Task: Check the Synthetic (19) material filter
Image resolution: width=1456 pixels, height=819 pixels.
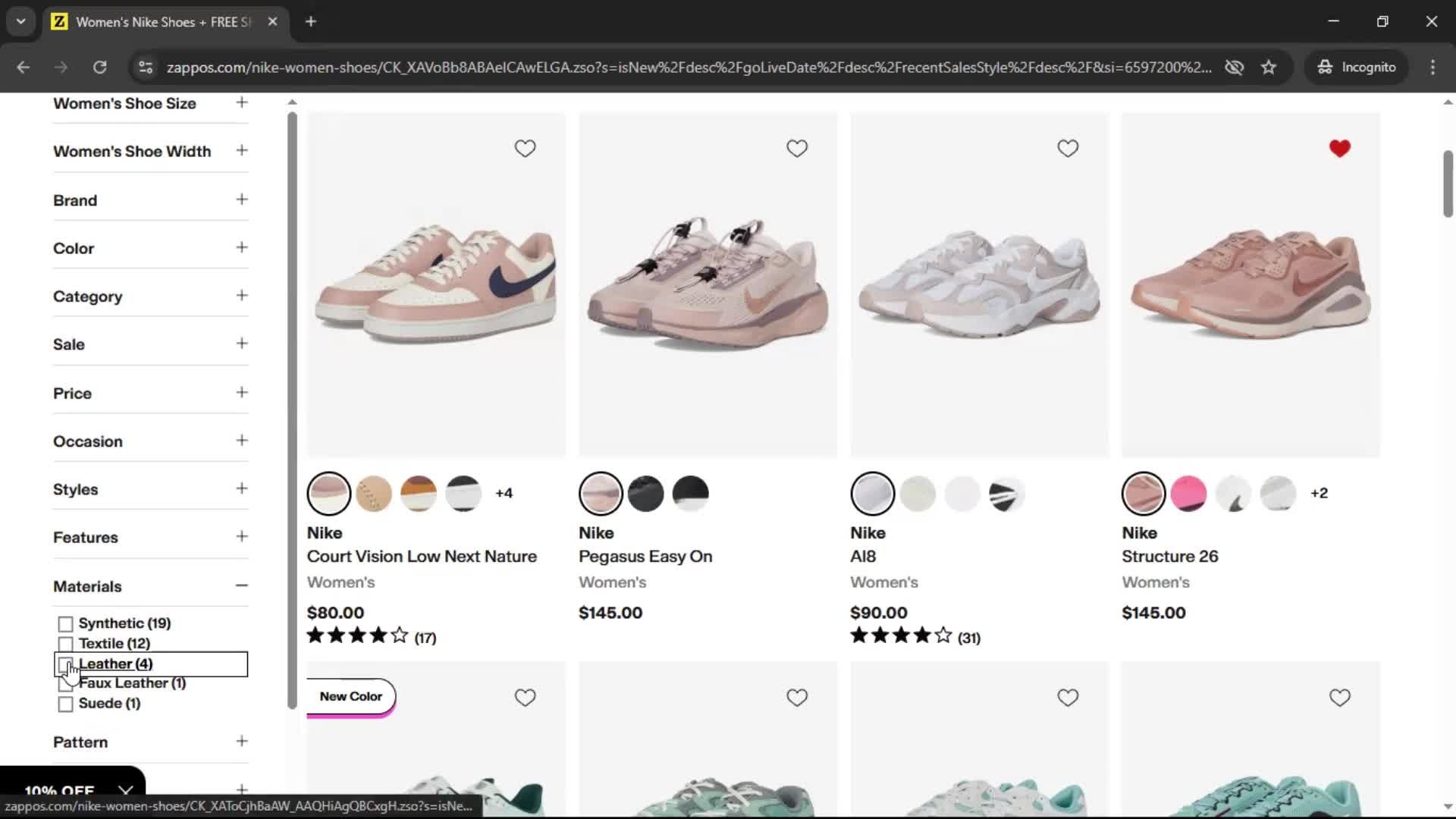Action: pyautogui.click(x=65, y=623)
